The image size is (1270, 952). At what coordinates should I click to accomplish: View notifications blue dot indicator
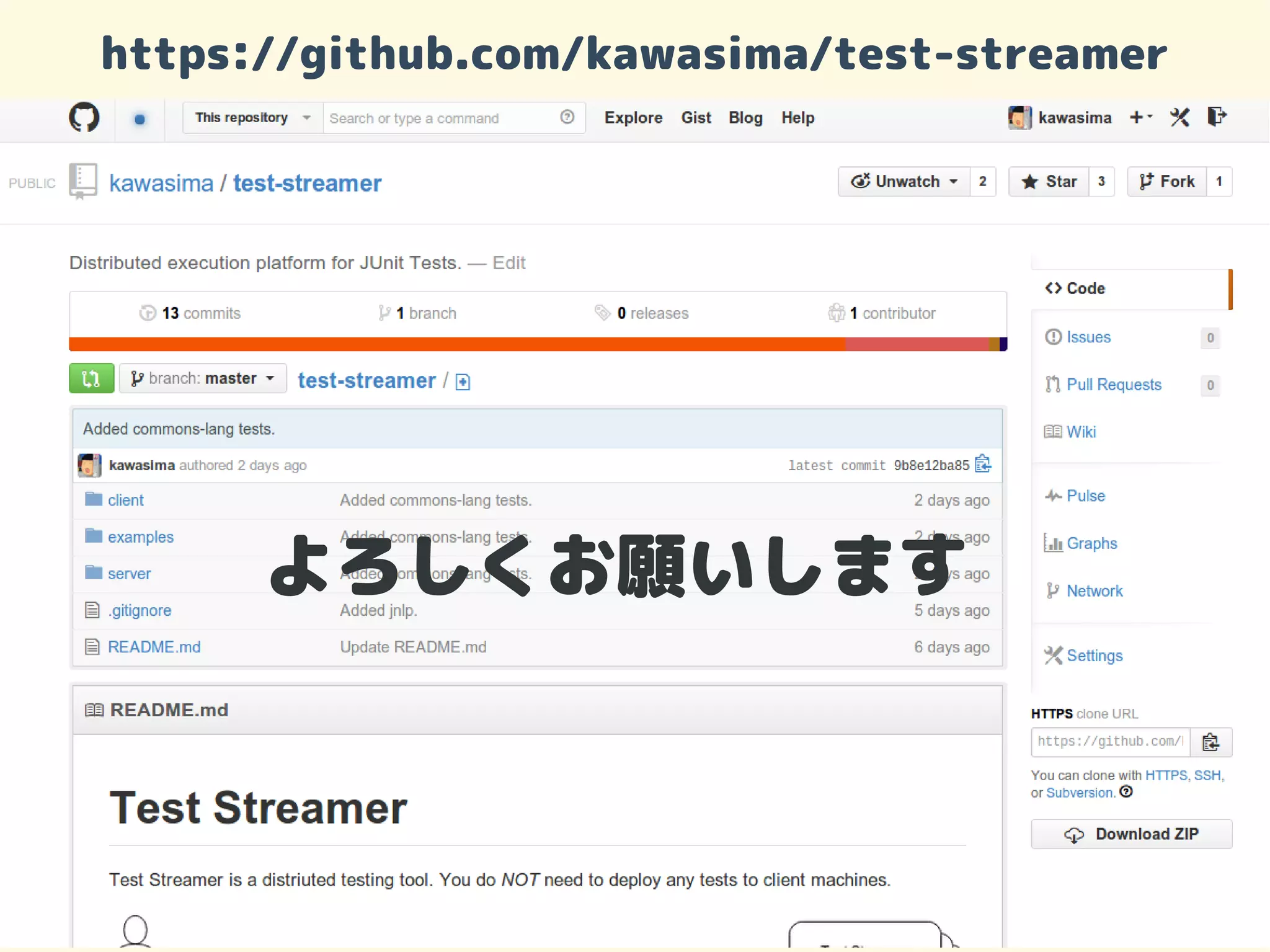[x=140, y=118]
